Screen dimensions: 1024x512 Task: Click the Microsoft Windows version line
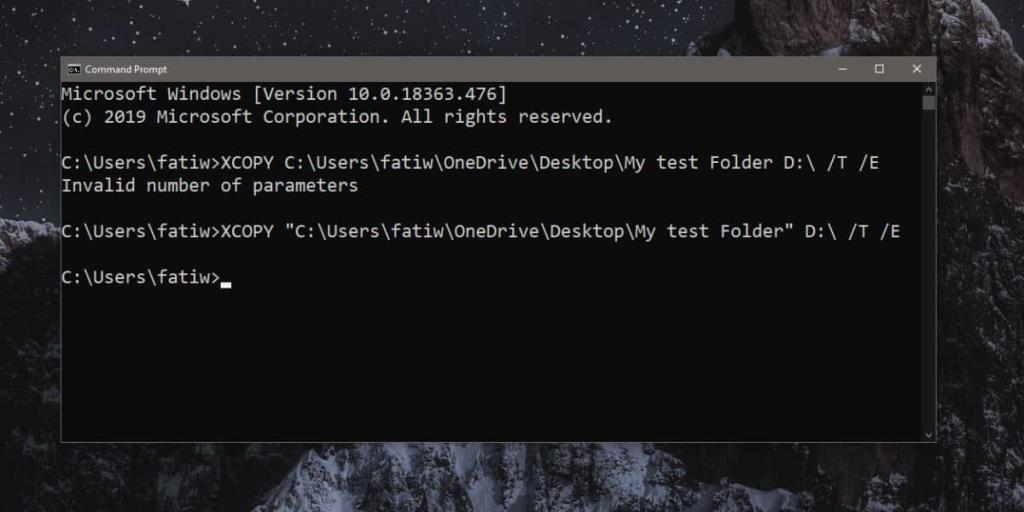coord(284,94)
